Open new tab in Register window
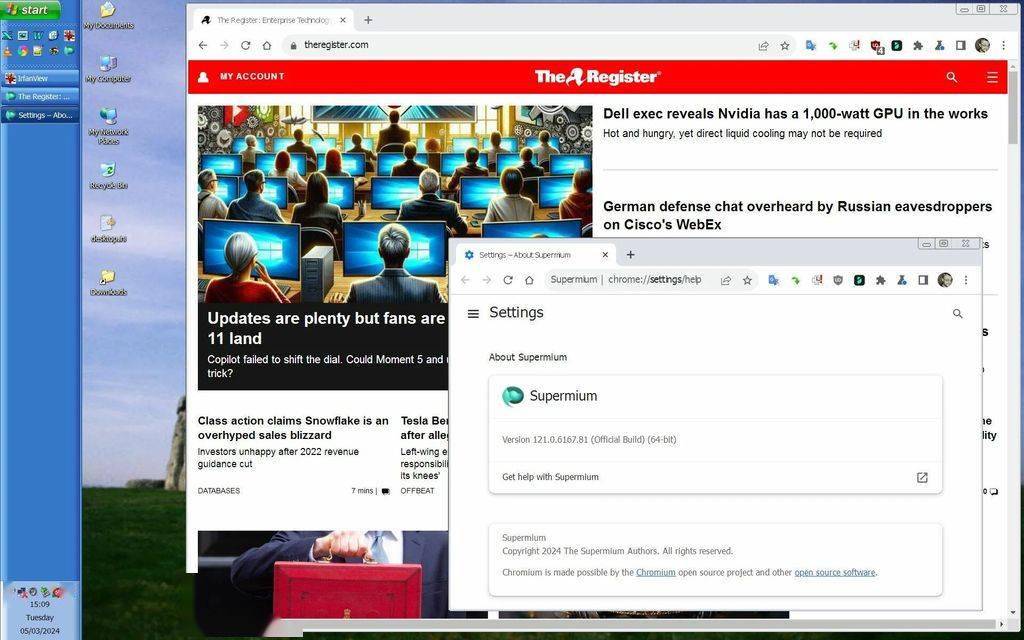Image resolution: width=1024 pixels, height=640 pixels. coord(368,20)
